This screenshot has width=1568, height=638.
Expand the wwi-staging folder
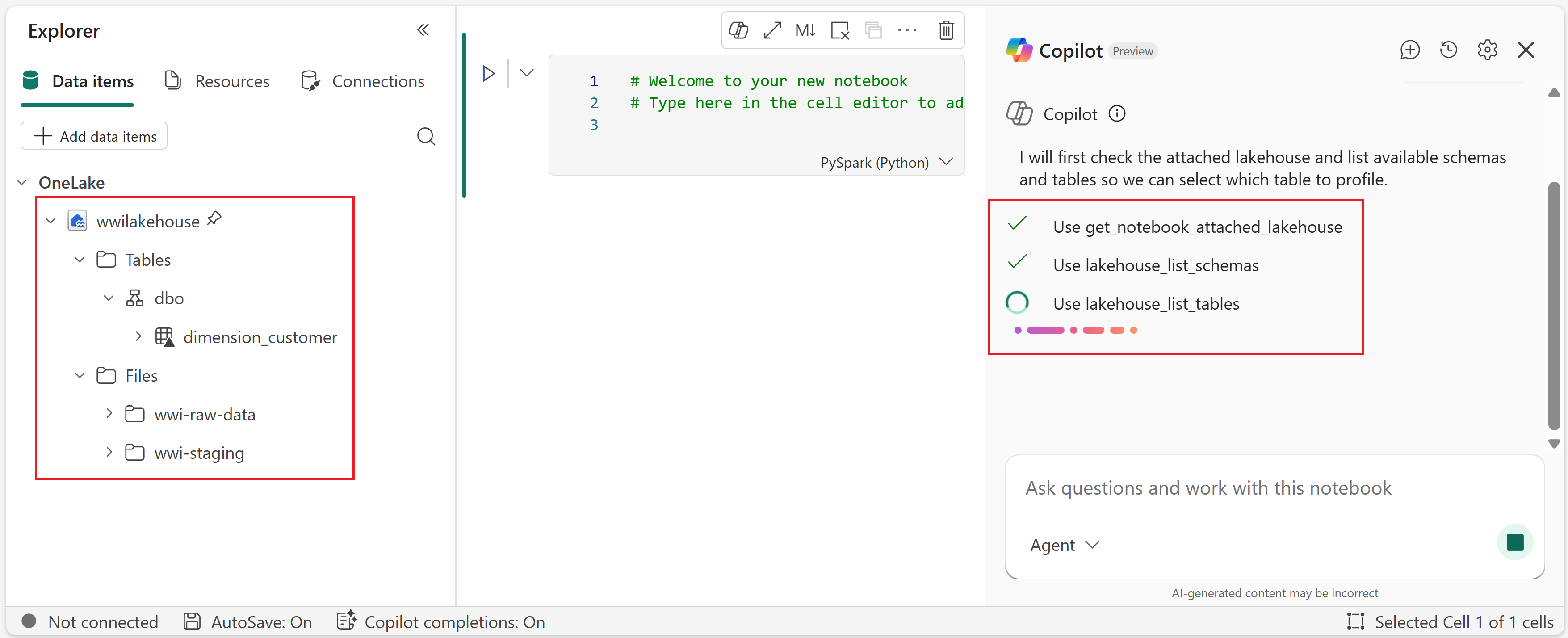(x=109, y=452)
